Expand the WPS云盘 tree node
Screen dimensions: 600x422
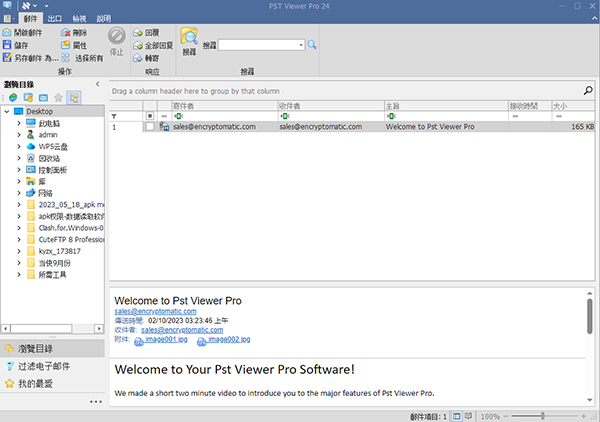[x=19, y=146]
